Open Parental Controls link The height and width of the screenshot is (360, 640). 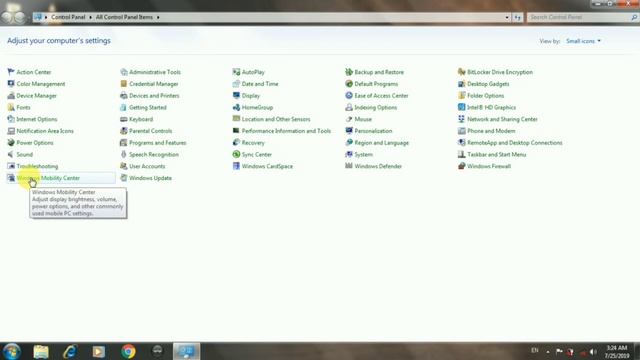[150, 131]
